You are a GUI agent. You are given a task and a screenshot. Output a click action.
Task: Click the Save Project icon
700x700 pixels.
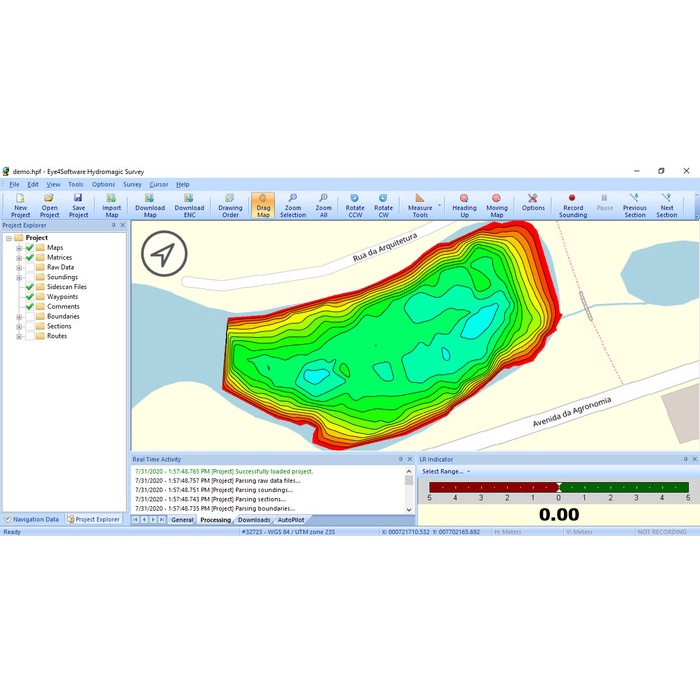(x=79, y=205)
